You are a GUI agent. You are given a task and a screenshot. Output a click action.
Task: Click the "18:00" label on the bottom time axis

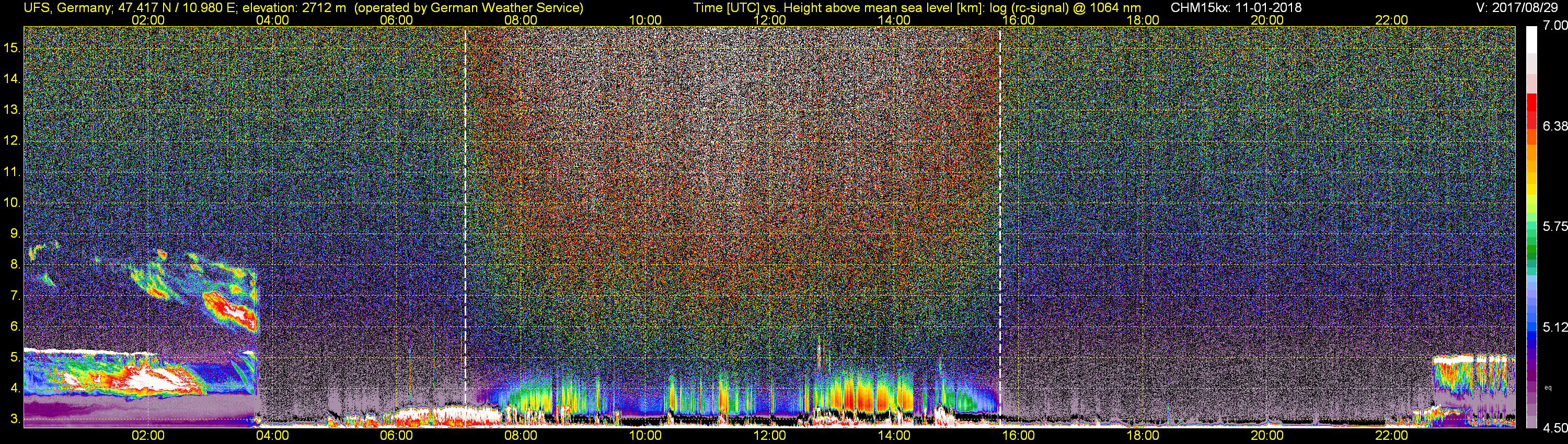click(x=1143, y=436)
